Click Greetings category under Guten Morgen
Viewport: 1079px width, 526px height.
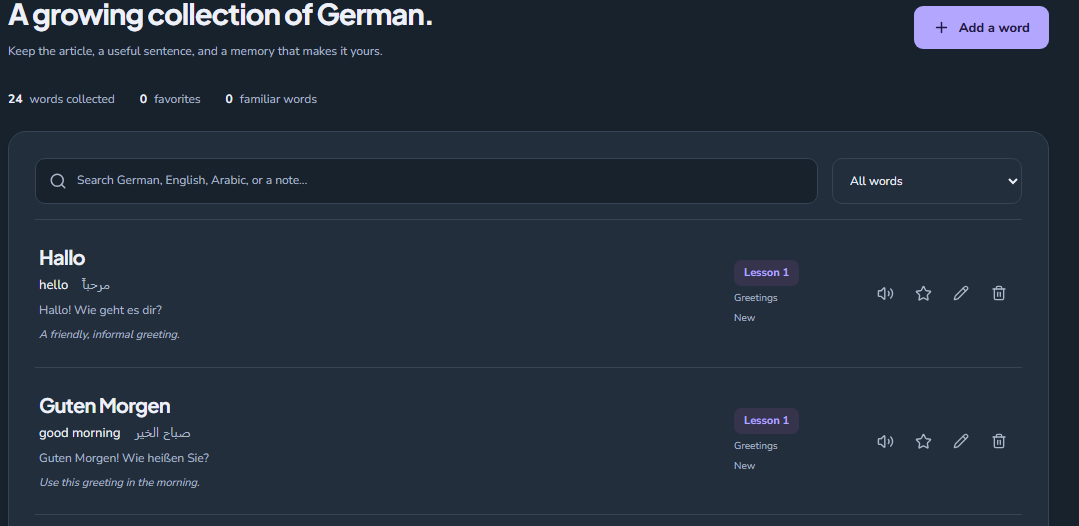tap(756, 446)
